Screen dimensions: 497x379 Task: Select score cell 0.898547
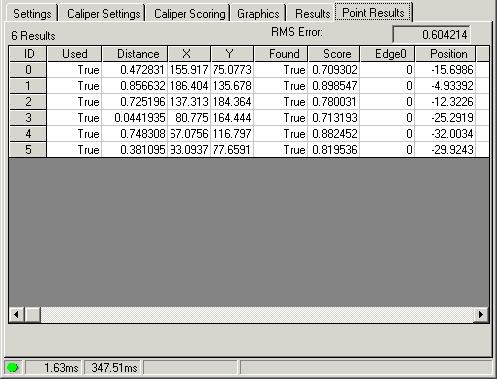tap(334, 86)
